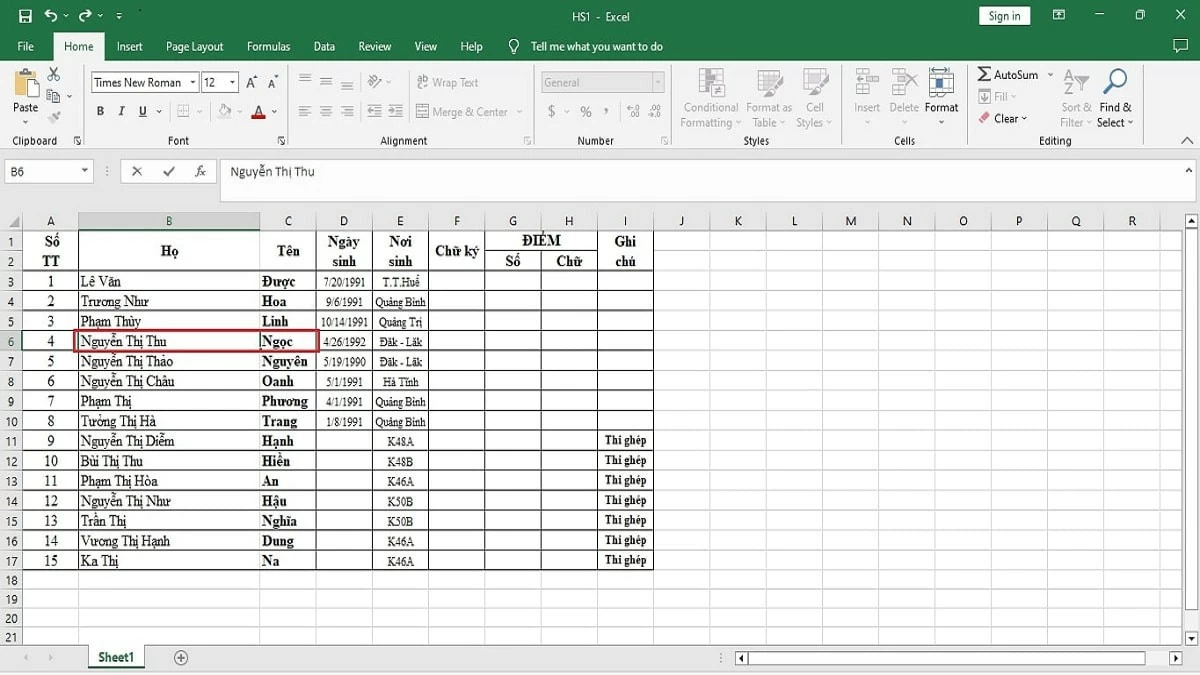Toggle italic formatting
Image resolution: width=1200 pixels, height=675 pixels.
click(120, 111)
